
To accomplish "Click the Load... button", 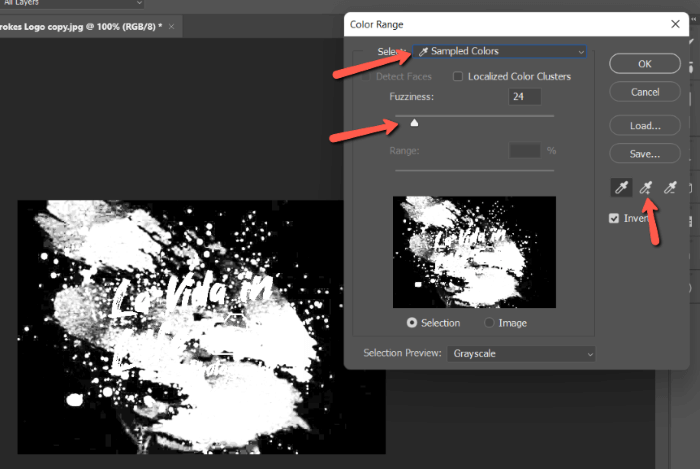I will (645, 126).
